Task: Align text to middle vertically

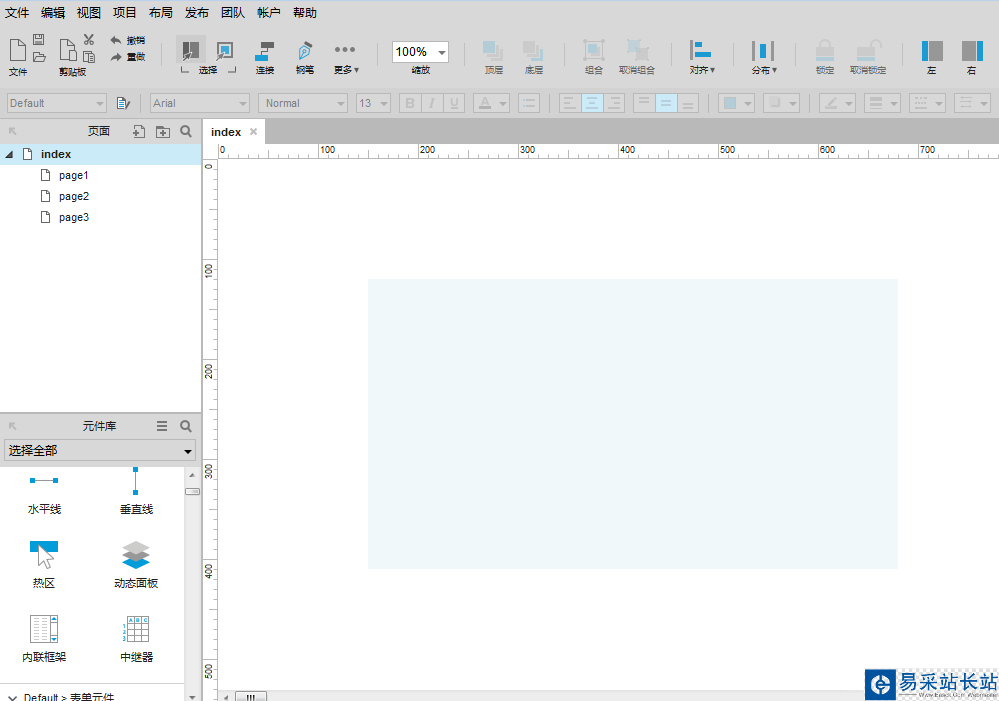Action: [666, 103]
